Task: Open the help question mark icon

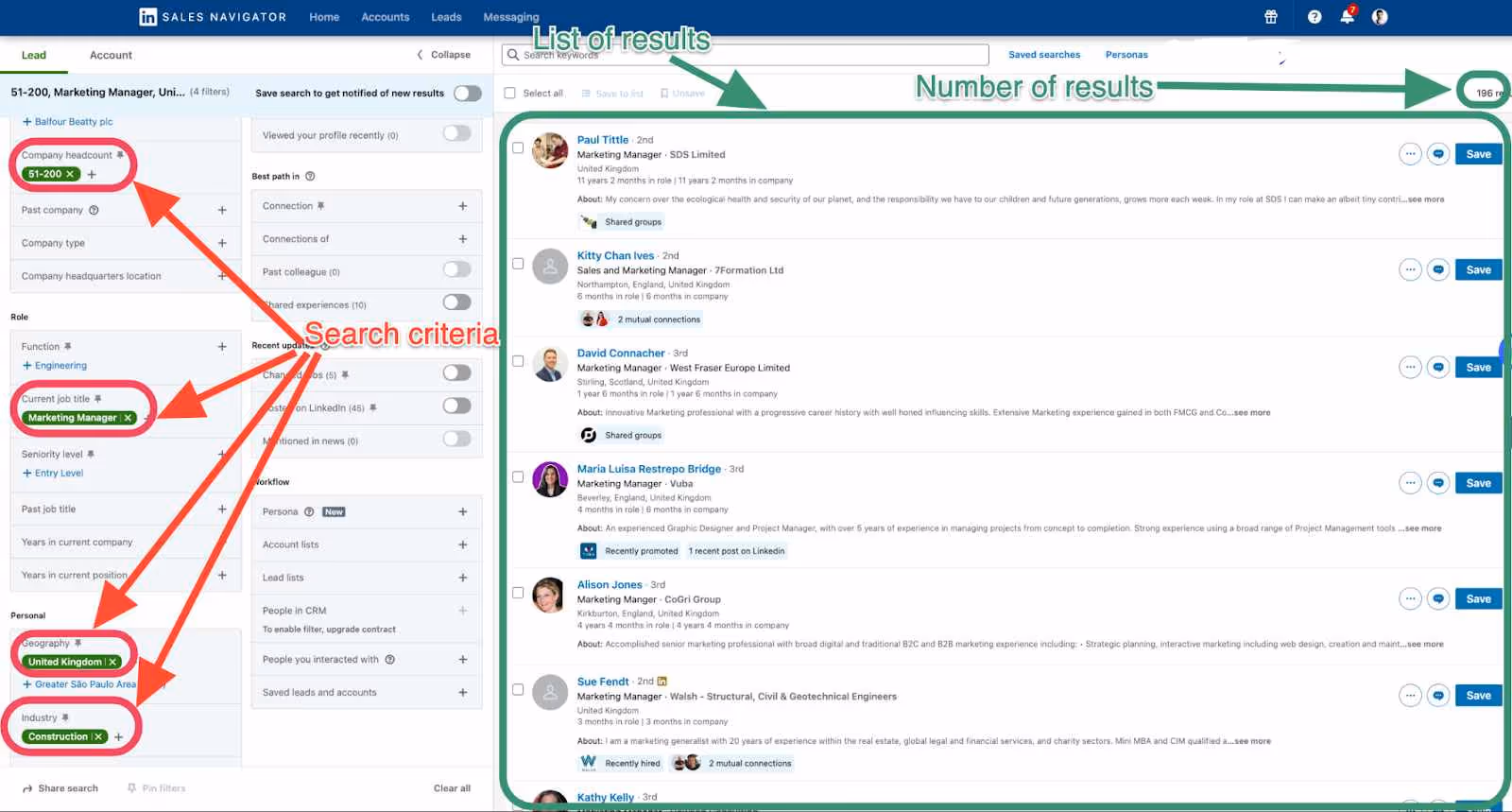Action: (1314, 17)
